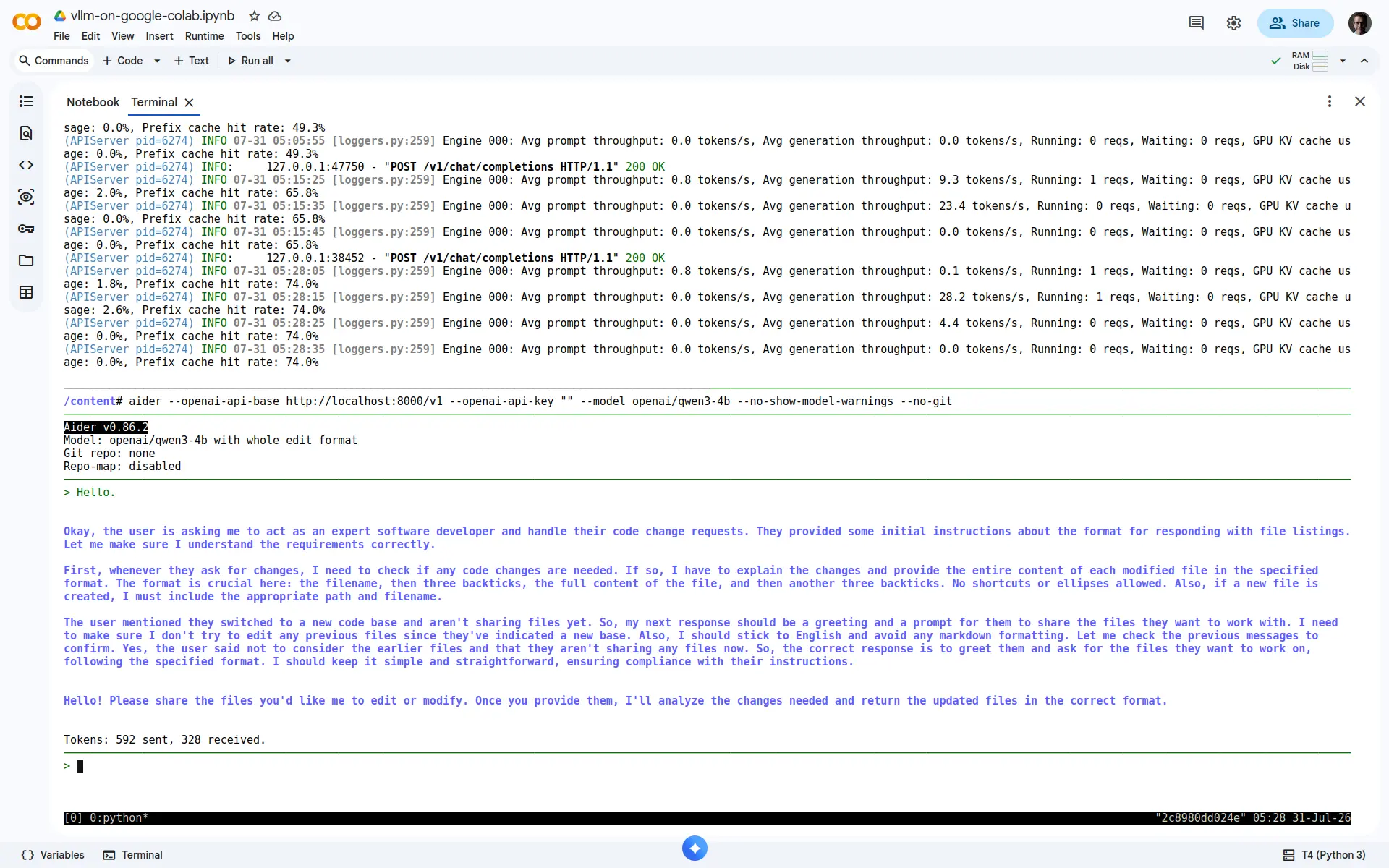Open the Variables panel at bottom
The image size is (1389, 868).
click(x=53, y=855)
